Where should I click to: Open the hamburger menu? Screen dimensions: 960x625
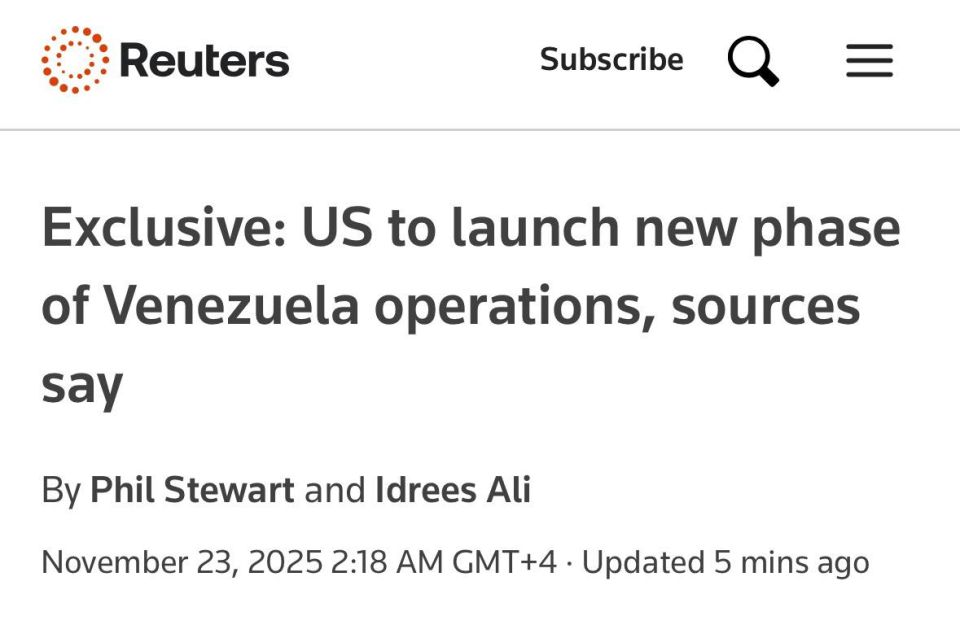click(869, 61)
